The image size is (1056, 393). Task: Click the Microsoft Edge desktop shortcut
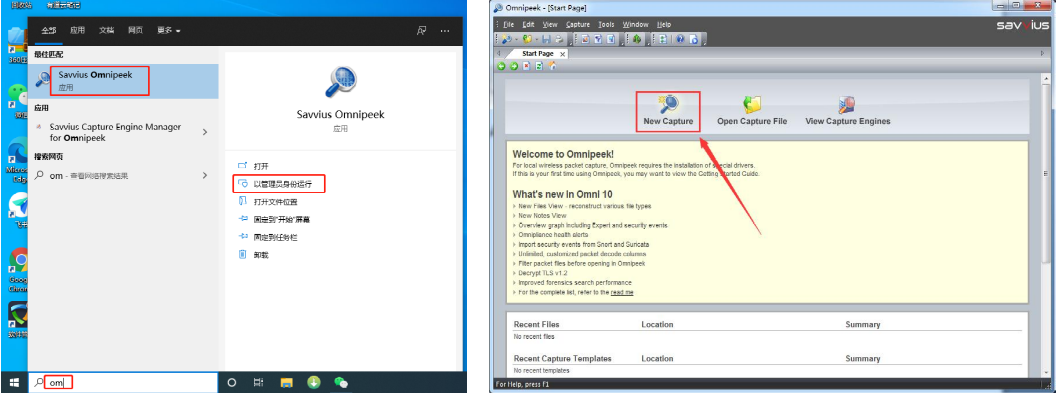(x=18, y=149)
